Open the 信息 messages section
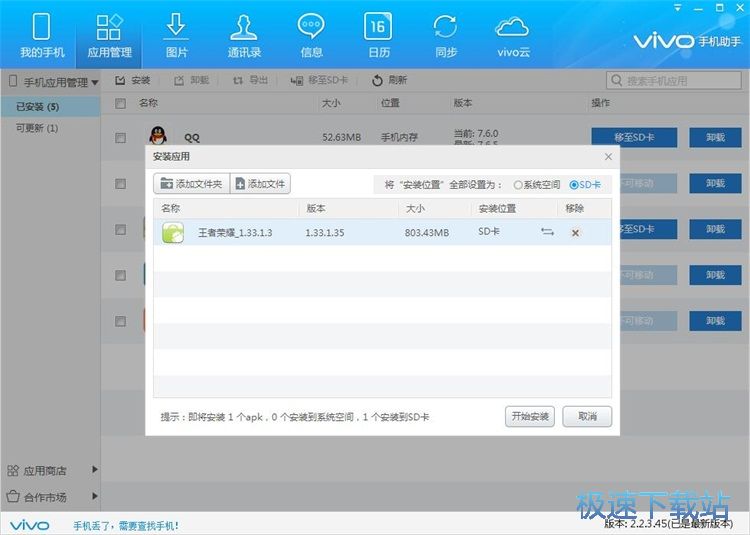Screen dimensions: 750x535 pyautogui.click(x=311, y=35)
